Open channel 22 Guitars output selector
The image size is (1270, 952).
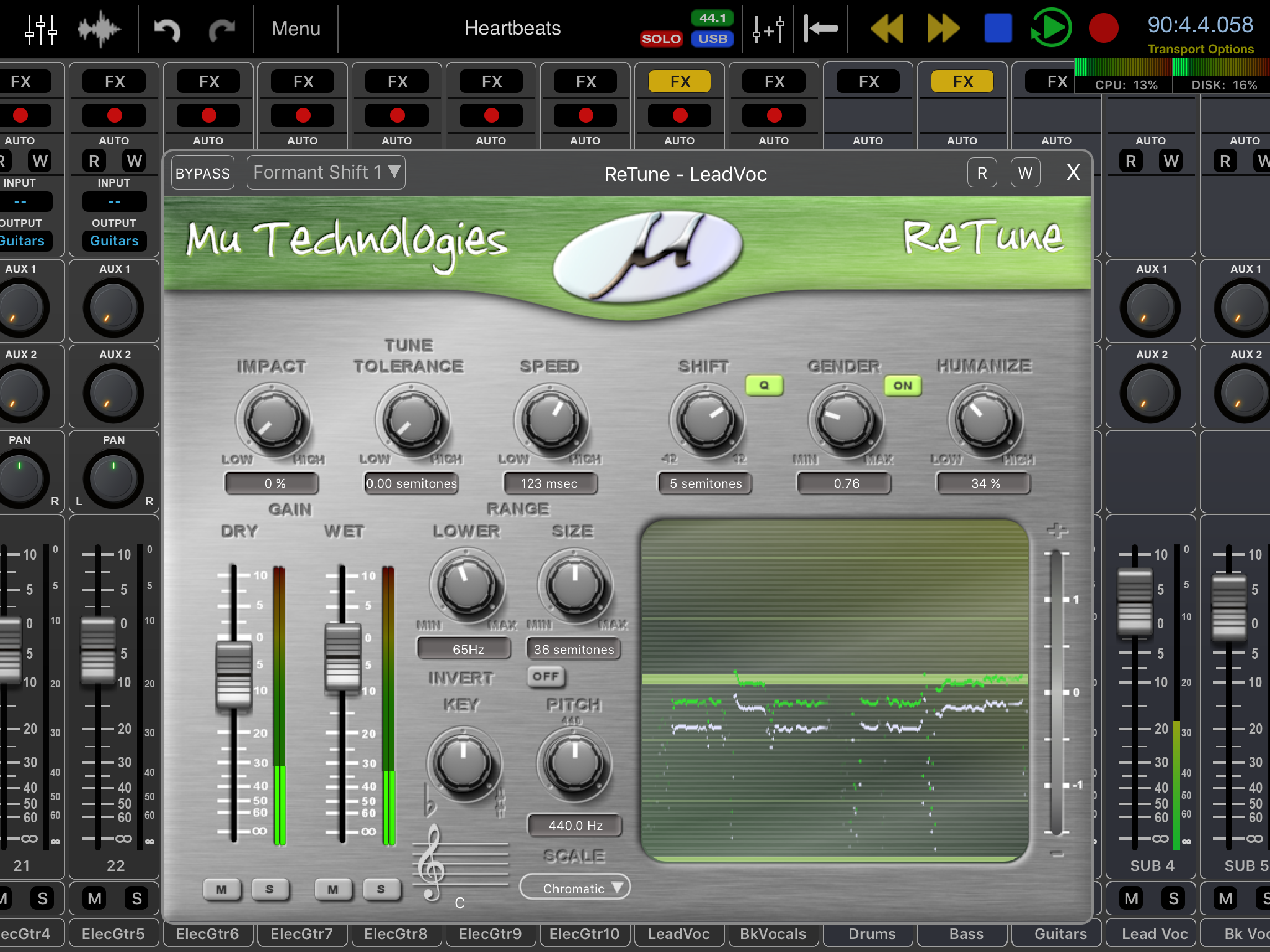pos(114,241)
